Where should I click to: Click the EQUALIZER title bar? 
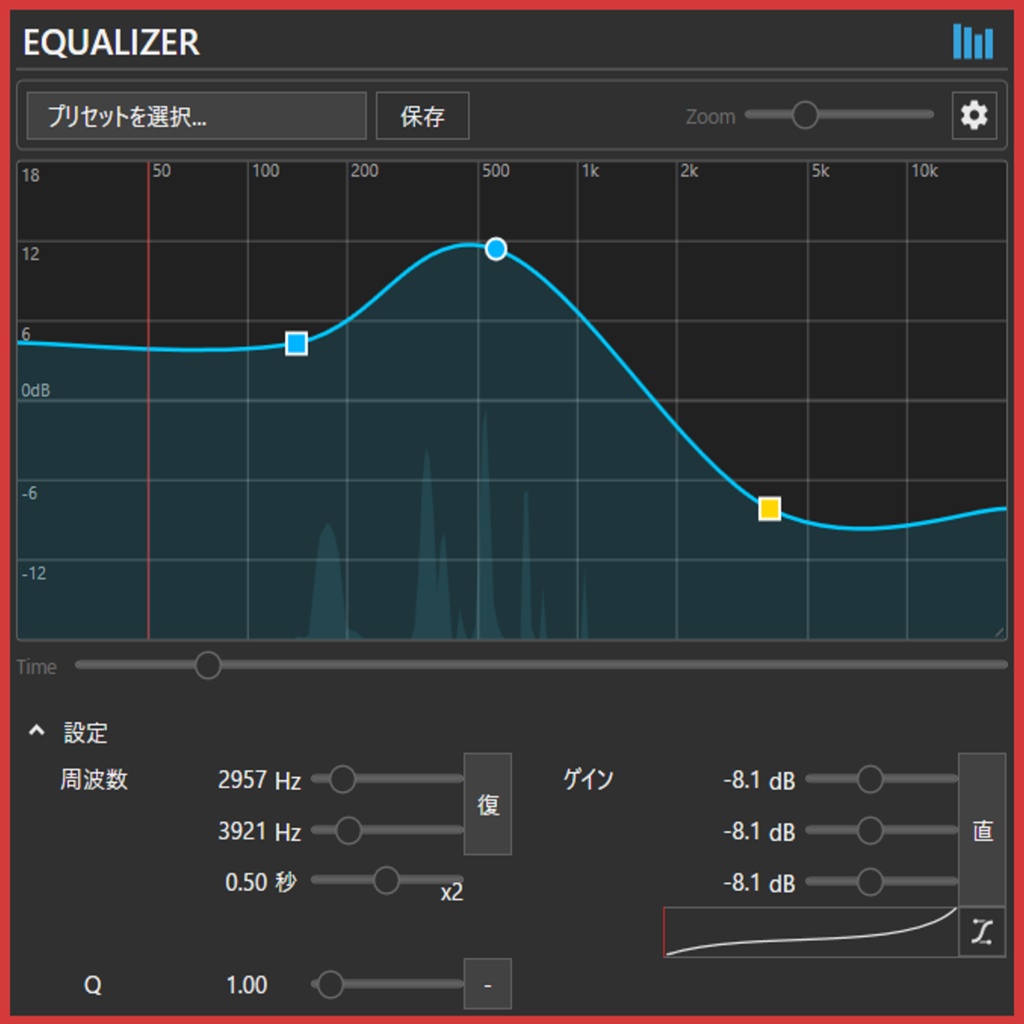110,43
